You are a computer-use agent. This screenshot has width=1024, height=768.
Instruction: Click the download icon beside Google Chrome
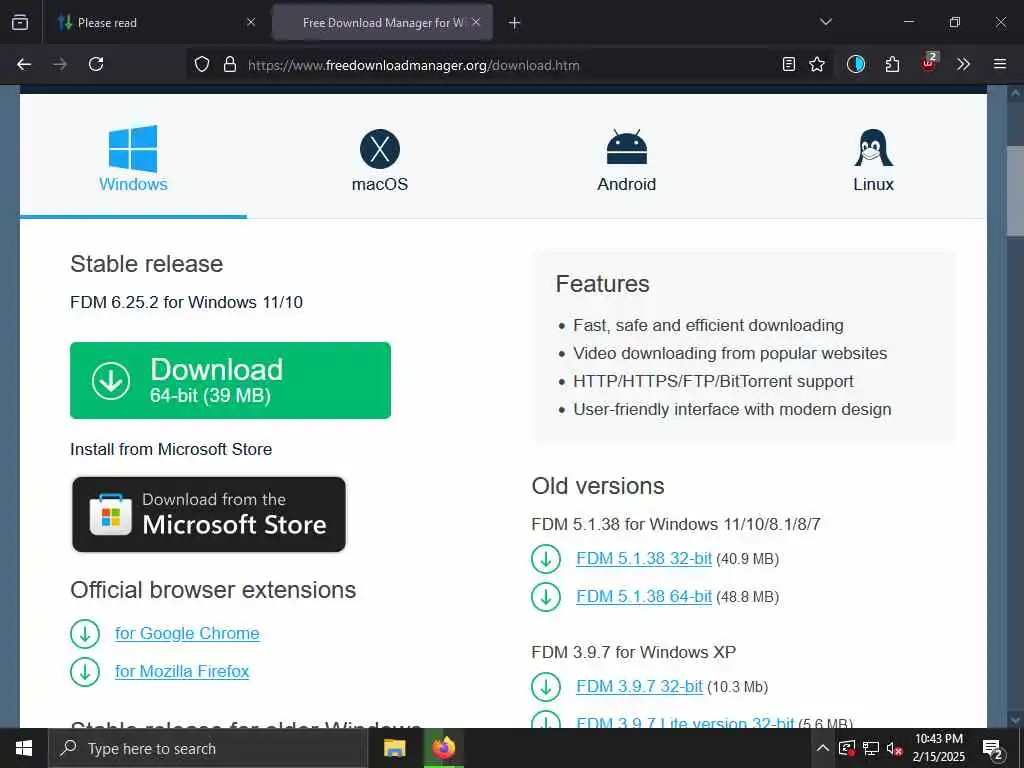click(x=85, y=633)
